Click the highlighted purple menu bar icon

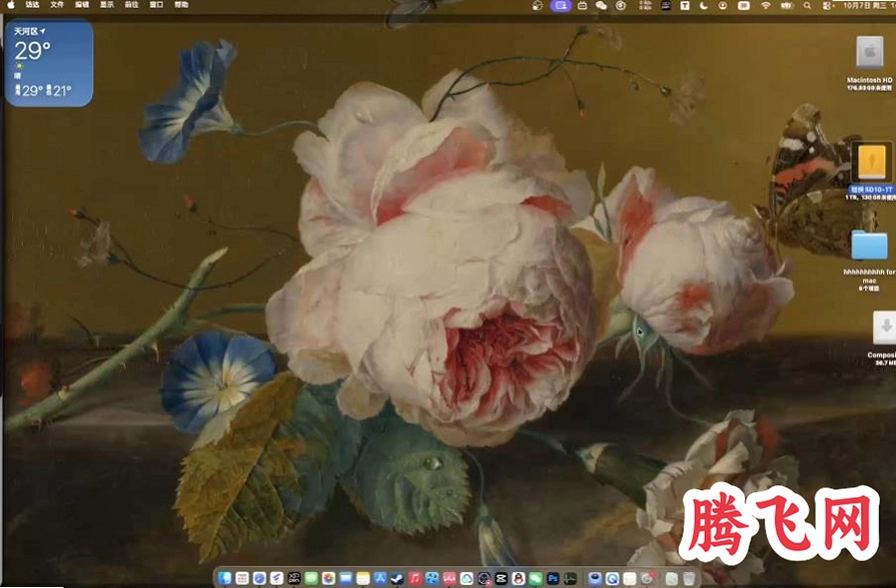(561, 6)
